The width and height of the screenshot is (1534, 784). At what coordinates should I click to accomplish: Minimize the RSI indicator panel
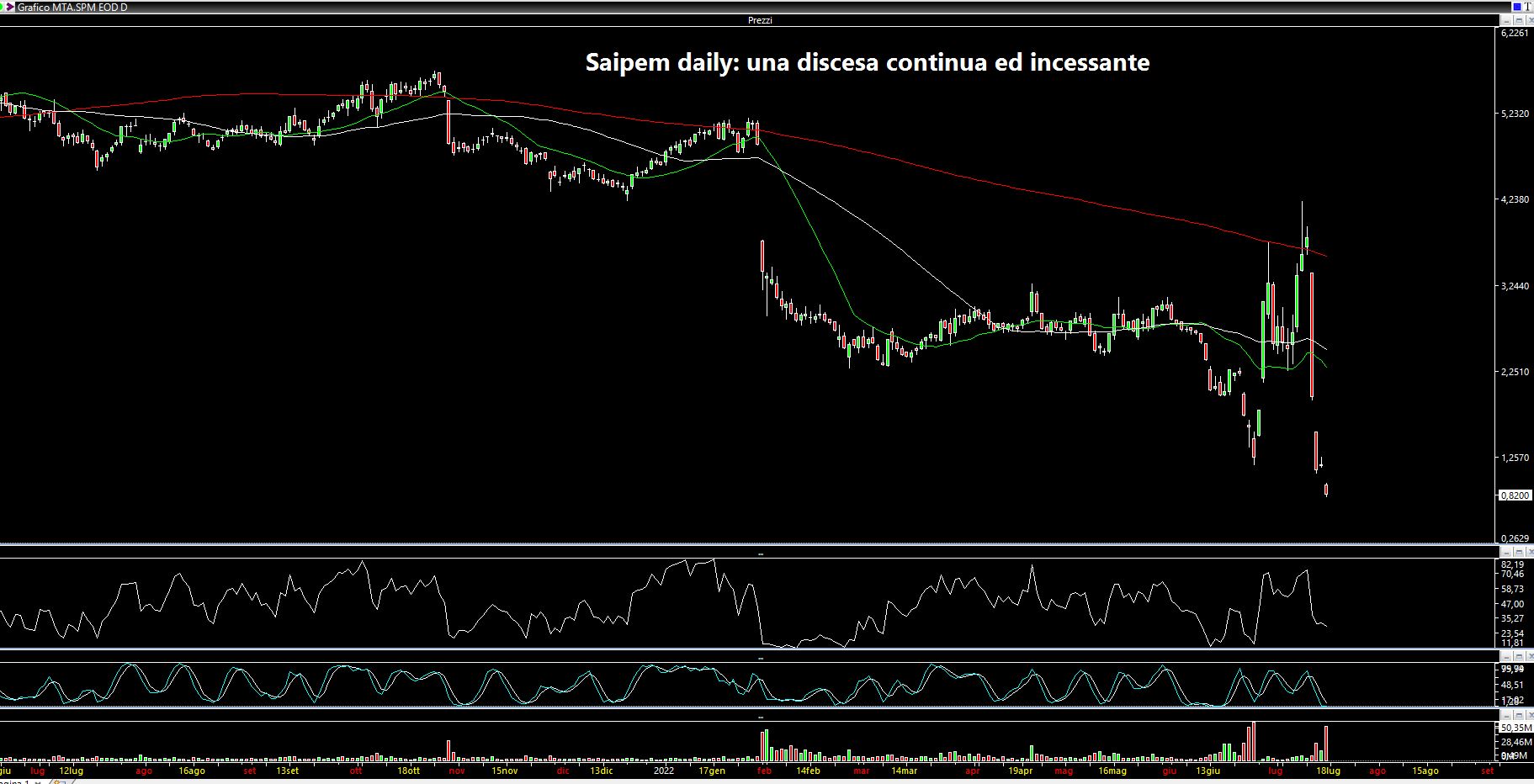[1506, 554]
